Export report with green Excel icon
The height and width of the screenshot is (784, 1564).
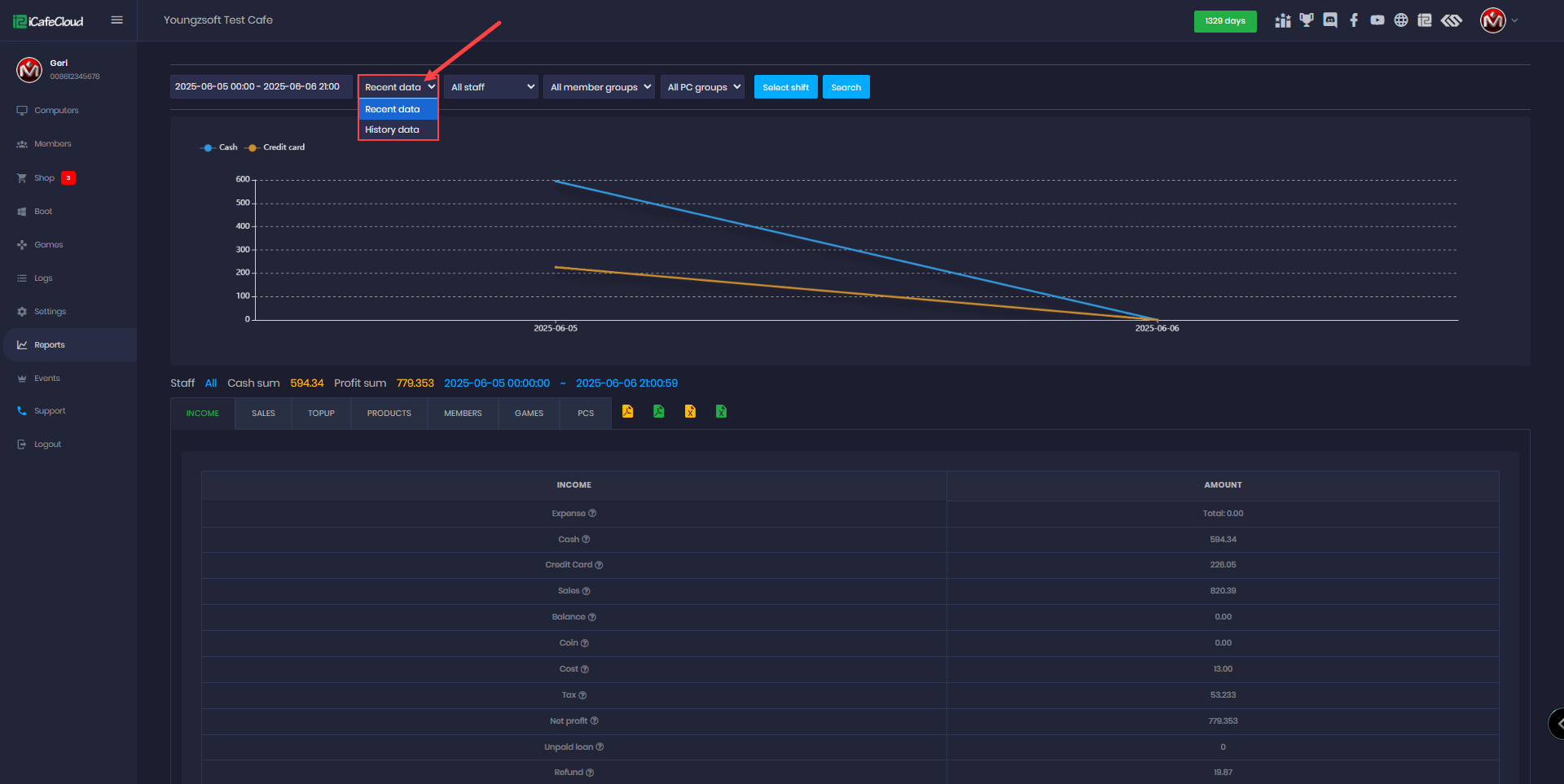click(x=721, y=412)
